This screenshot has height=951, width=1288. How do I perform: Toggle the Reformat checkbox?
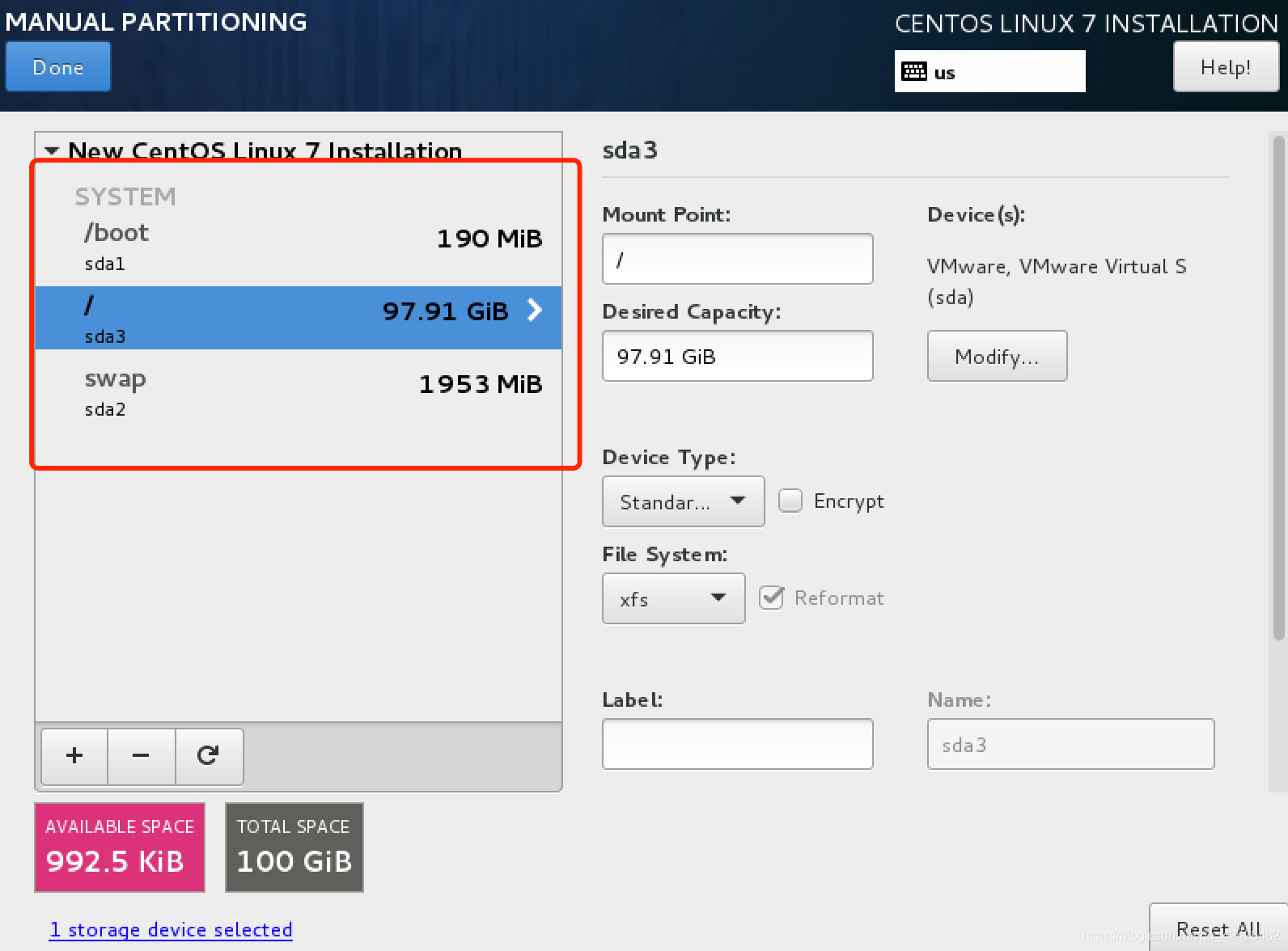coord(771,598)
